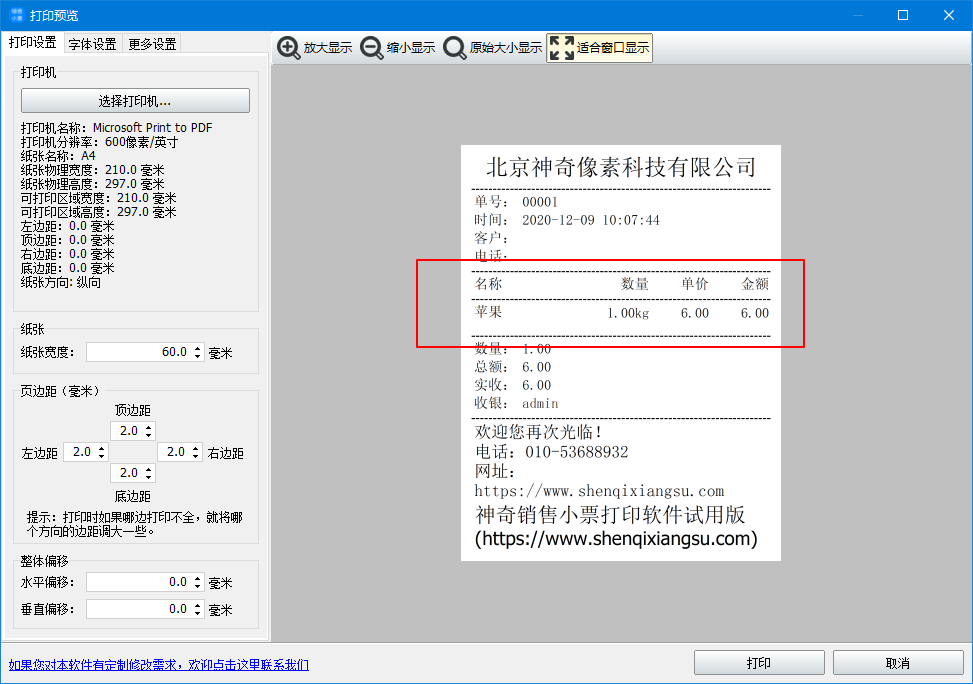
Task: Decrease 水平偏移 with down arrow
Action: tap(197, 587)
